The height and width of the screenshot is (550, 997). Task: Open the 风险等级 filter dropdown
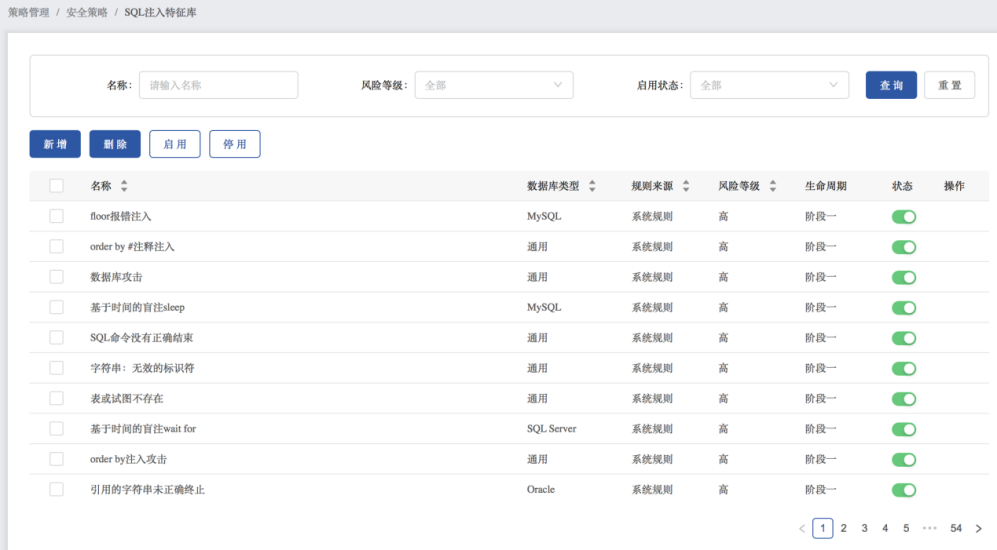(494, 85)
